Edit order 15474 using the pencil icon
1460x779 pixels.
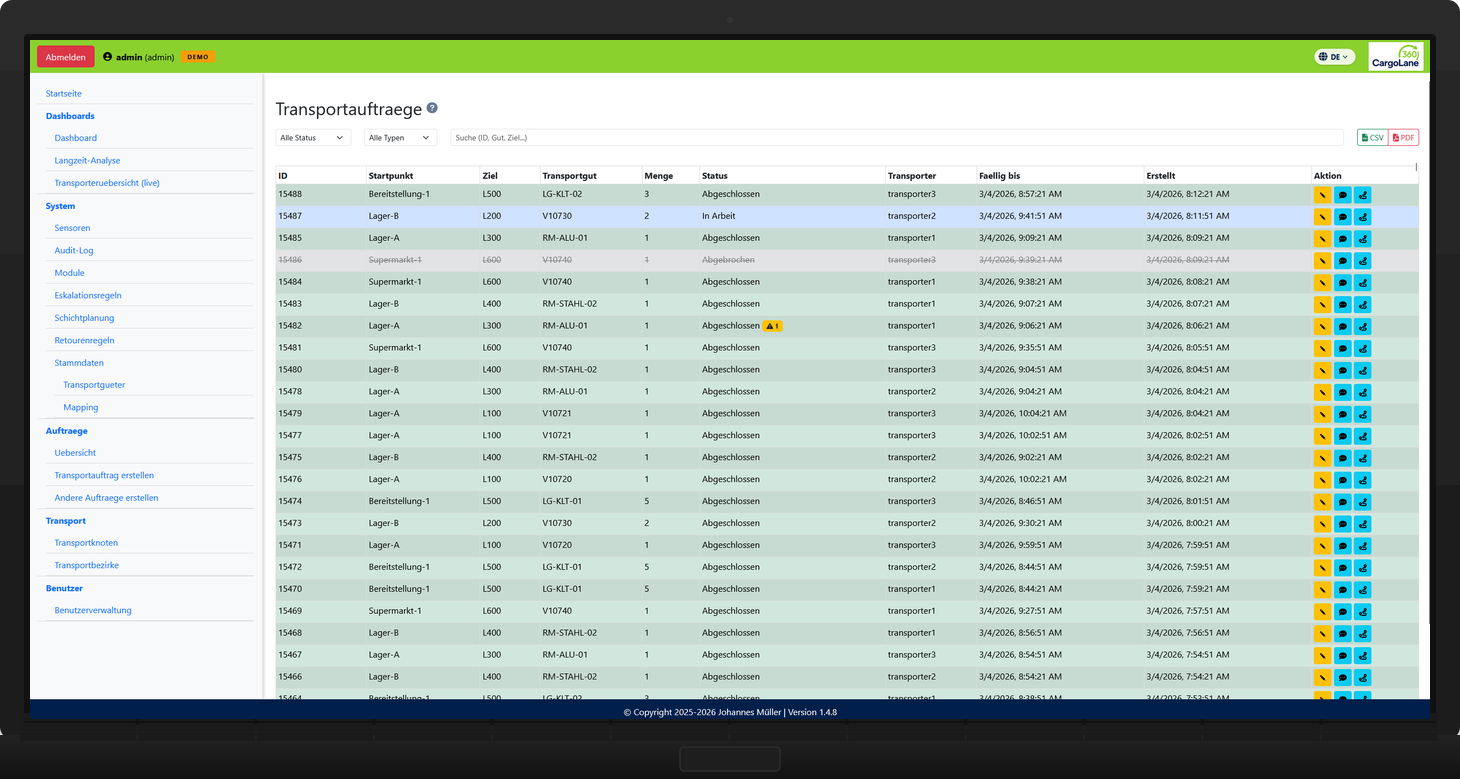click(x=1322, y=502)
